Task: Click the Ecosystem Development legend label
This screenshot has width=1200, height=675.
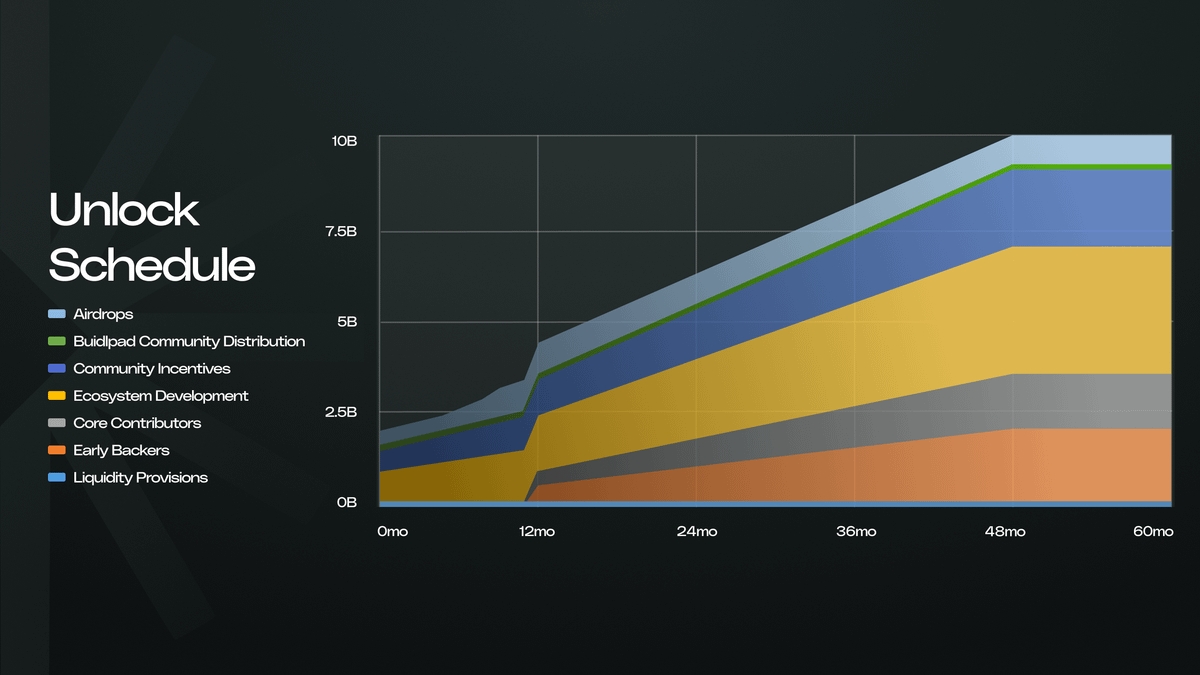Action: coord(161,396)
